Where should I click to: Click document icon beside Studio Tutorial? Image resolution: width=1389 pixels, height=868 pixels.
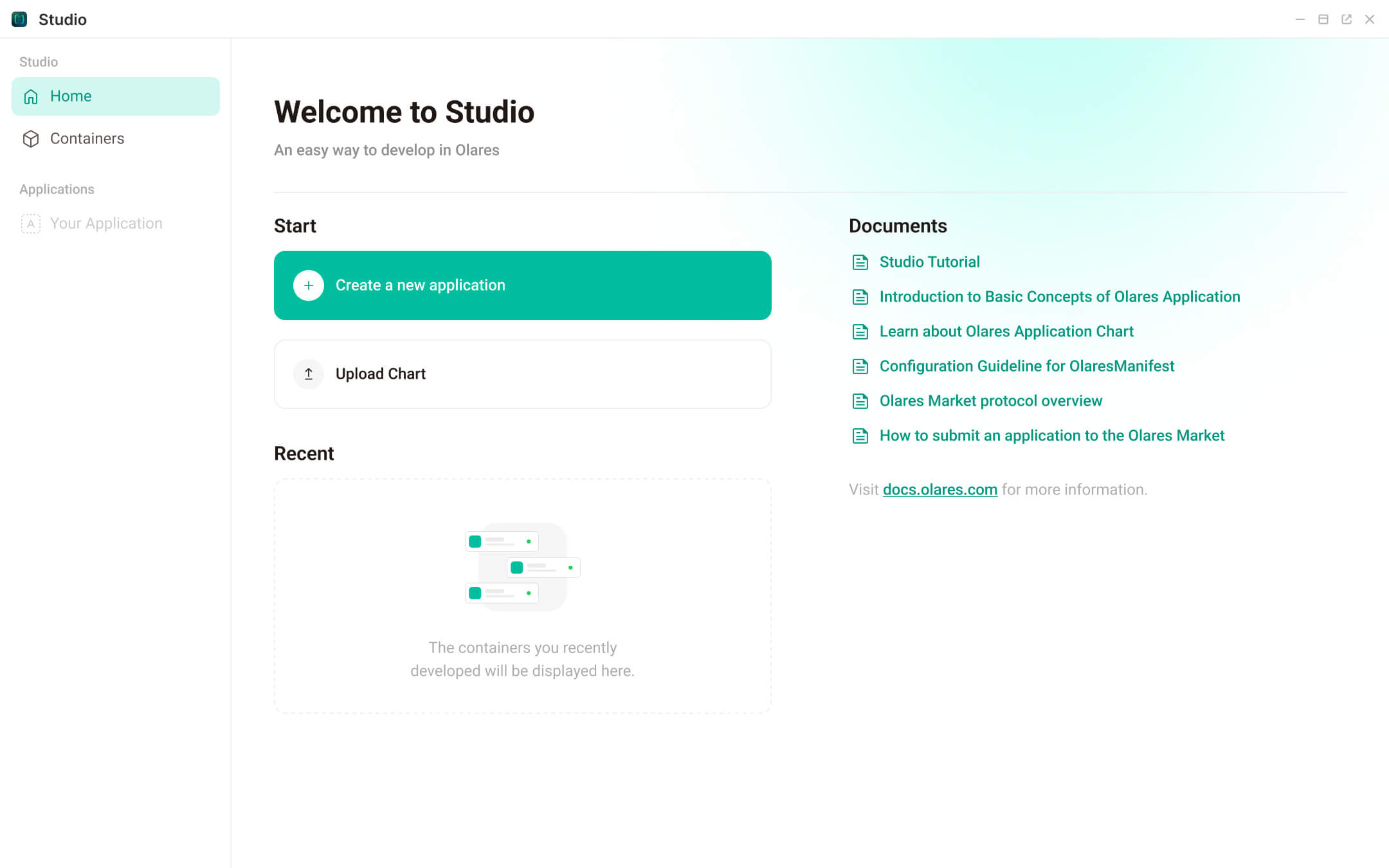[860, 262]
